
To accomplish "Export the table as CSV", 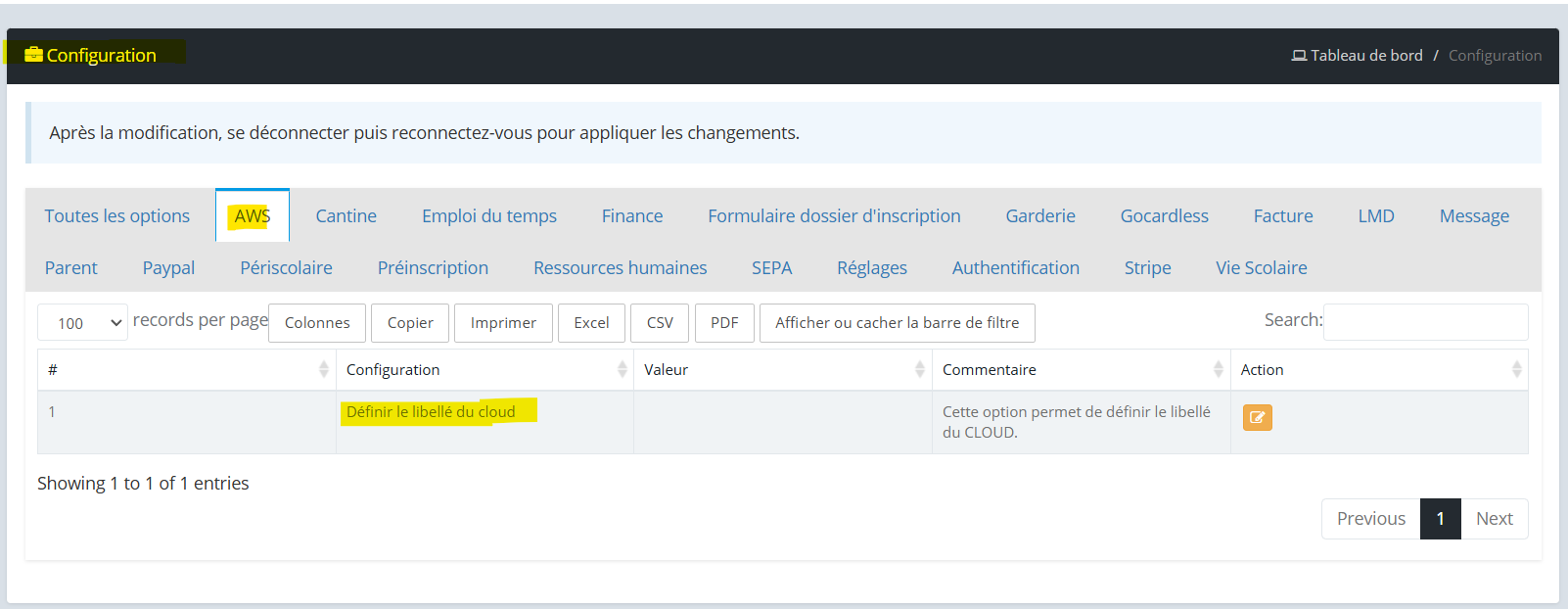I will (x=660, y=322).
